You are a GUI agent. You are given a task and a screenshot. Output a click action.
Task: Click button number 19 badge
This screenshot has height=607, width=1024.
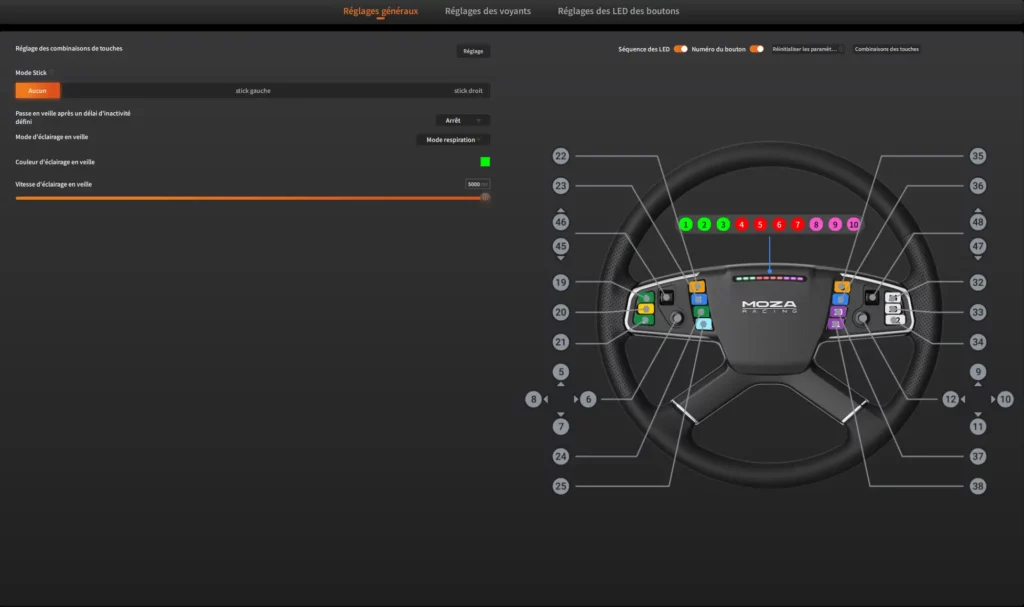tap(560, 282)
